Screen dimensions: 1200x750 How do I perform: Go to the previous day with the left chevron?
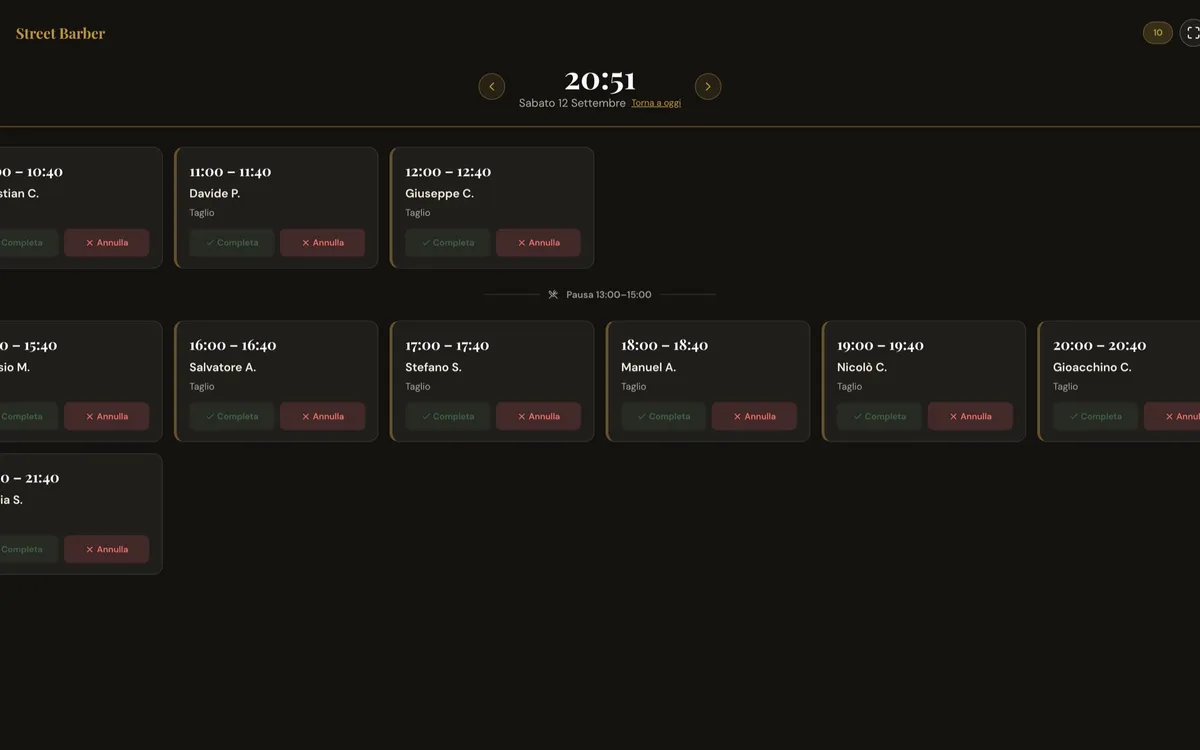492,87
